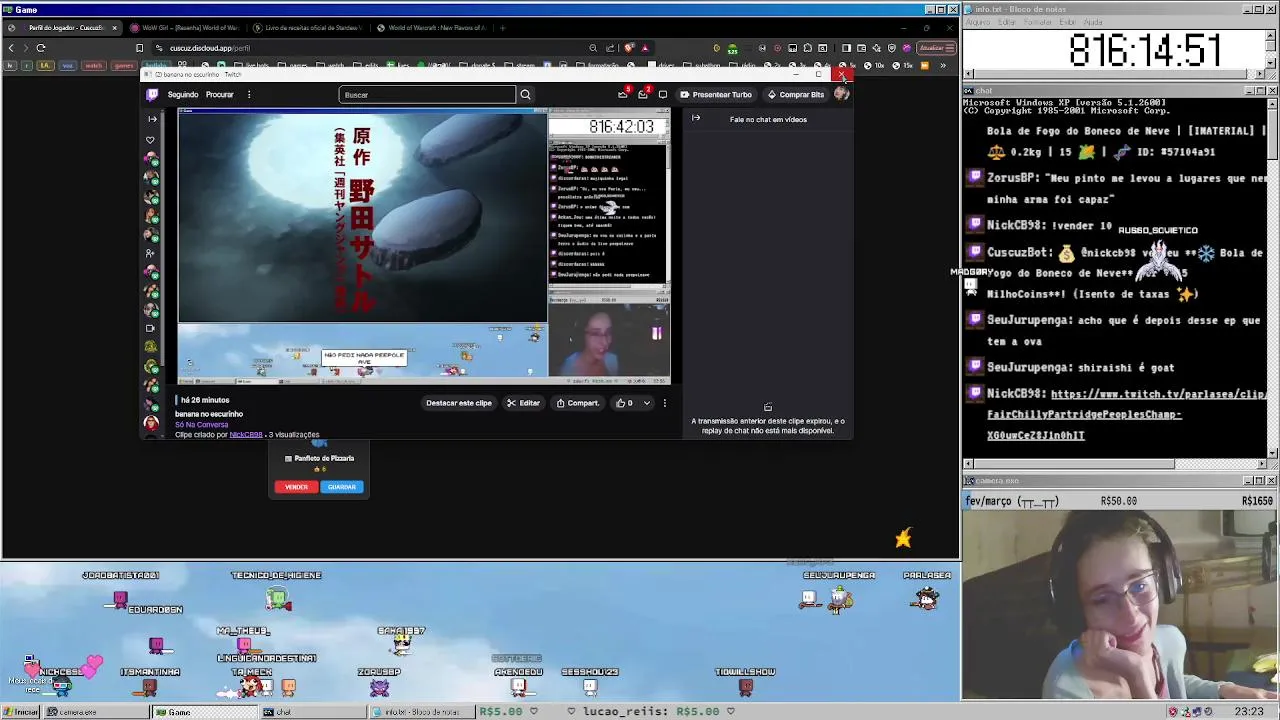Image resolution: width=1280 pixels, height=720 pixels.
Task: Open the Arquivo menu in Bloco de notas
Action: click(977, 22)
